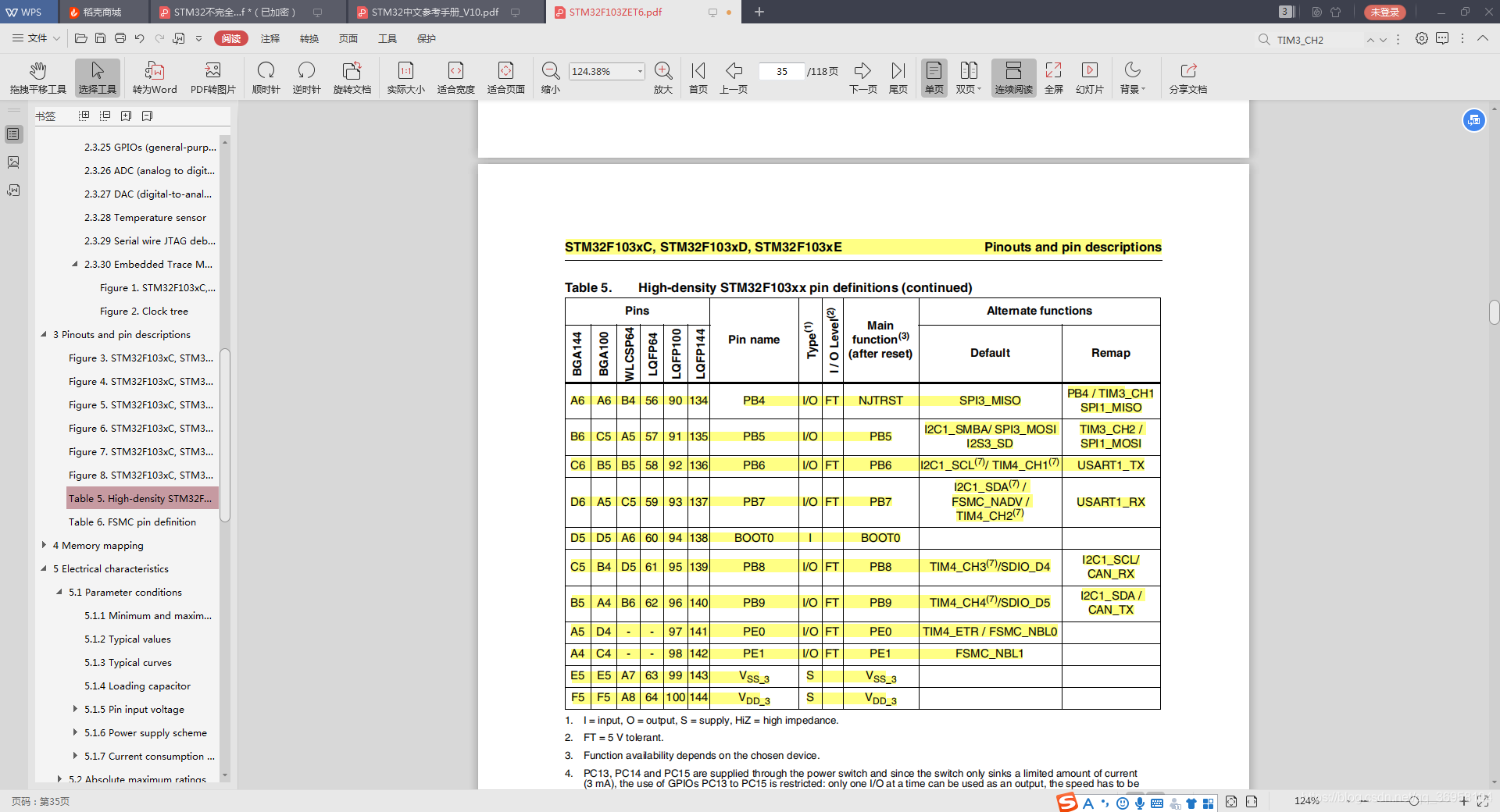Switch to the 阅读 reading tab
This screenshot has height=812, width=1500.
[231, 38]
